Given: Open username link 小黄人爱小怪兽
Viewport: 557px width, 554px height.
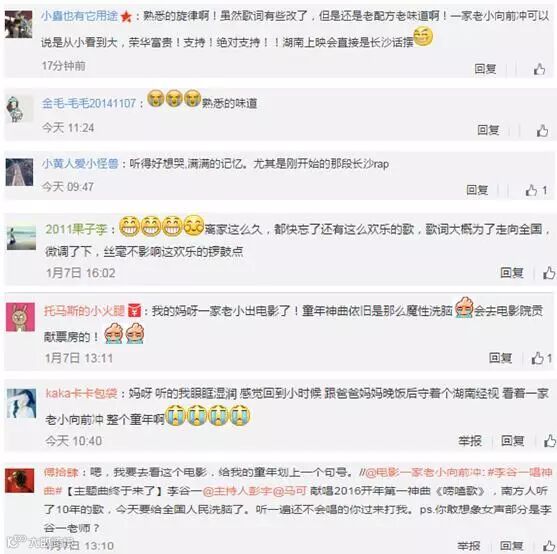Looking at the screenshot, I should (x=80, y=164).
